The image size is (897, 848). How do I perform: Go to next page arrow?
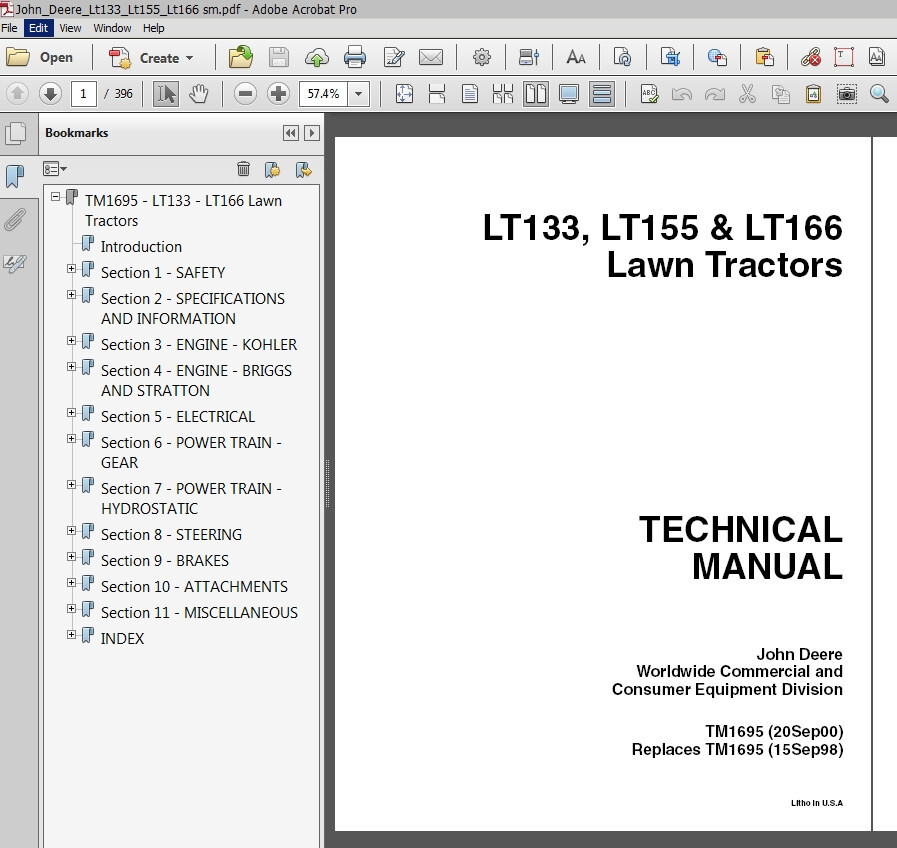(50, 94)
